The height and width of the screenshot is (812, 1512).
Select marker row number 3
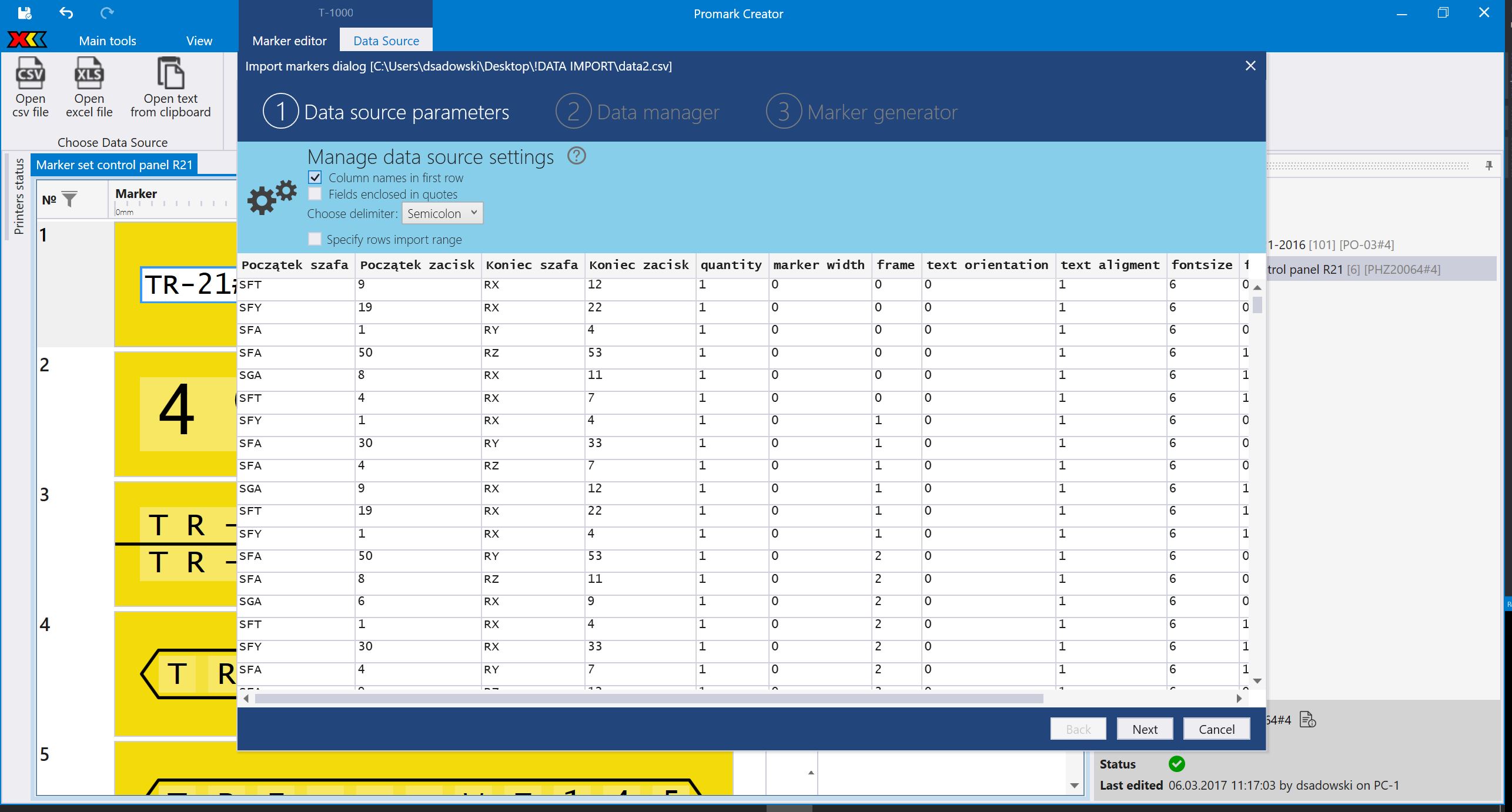pyautogui.click(x=45, y=495)
